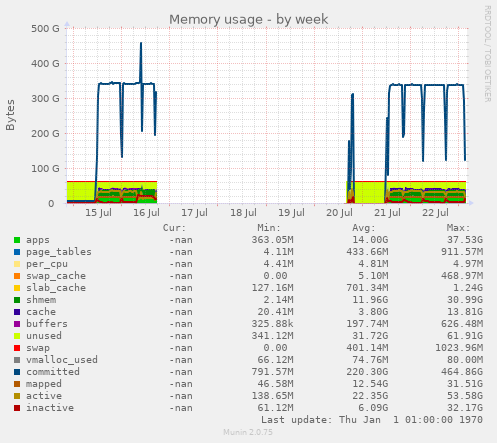This screenshot has width=497, height=443.
Task: Click the committed max value 464.86G
Action: tap(462, 372)
